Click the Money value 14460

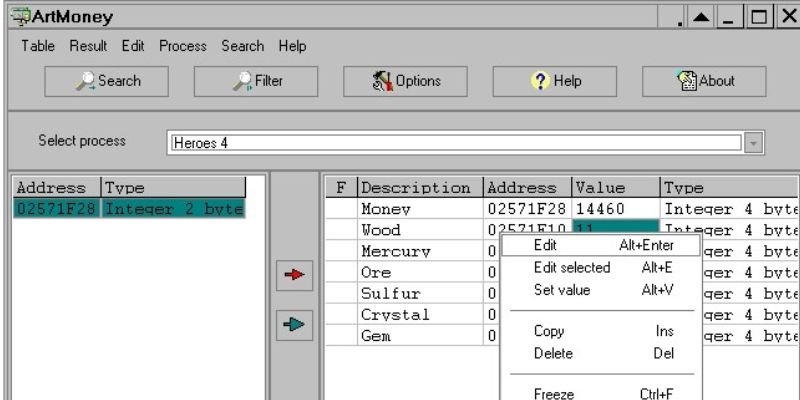point(616,209)
